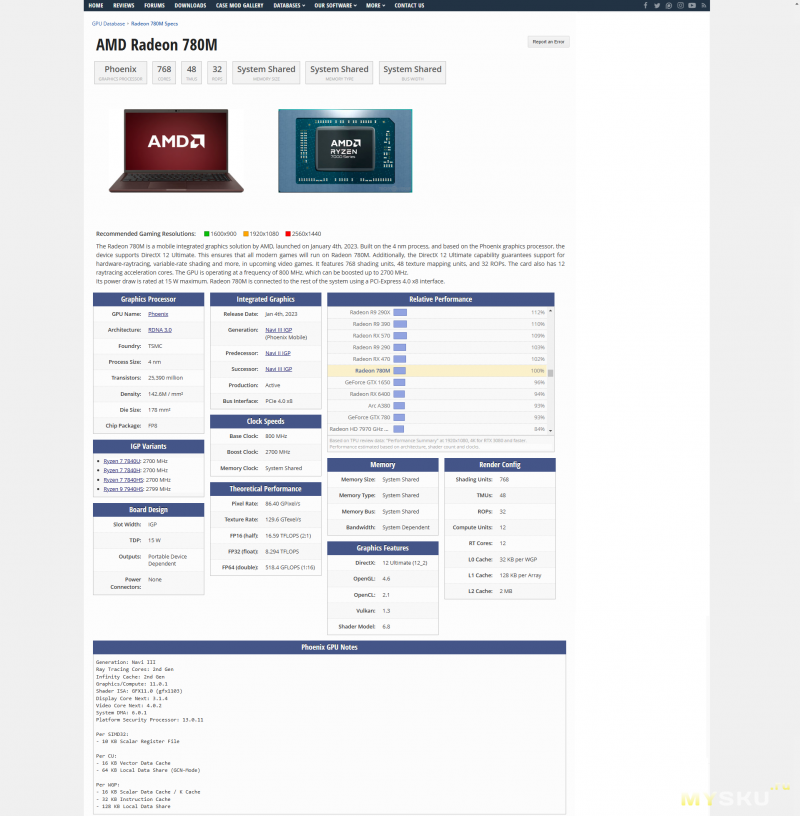Click the scroll-up arrow in Relative Performance
This screenshot has width=800, height=816.
[x=550, y=311]
